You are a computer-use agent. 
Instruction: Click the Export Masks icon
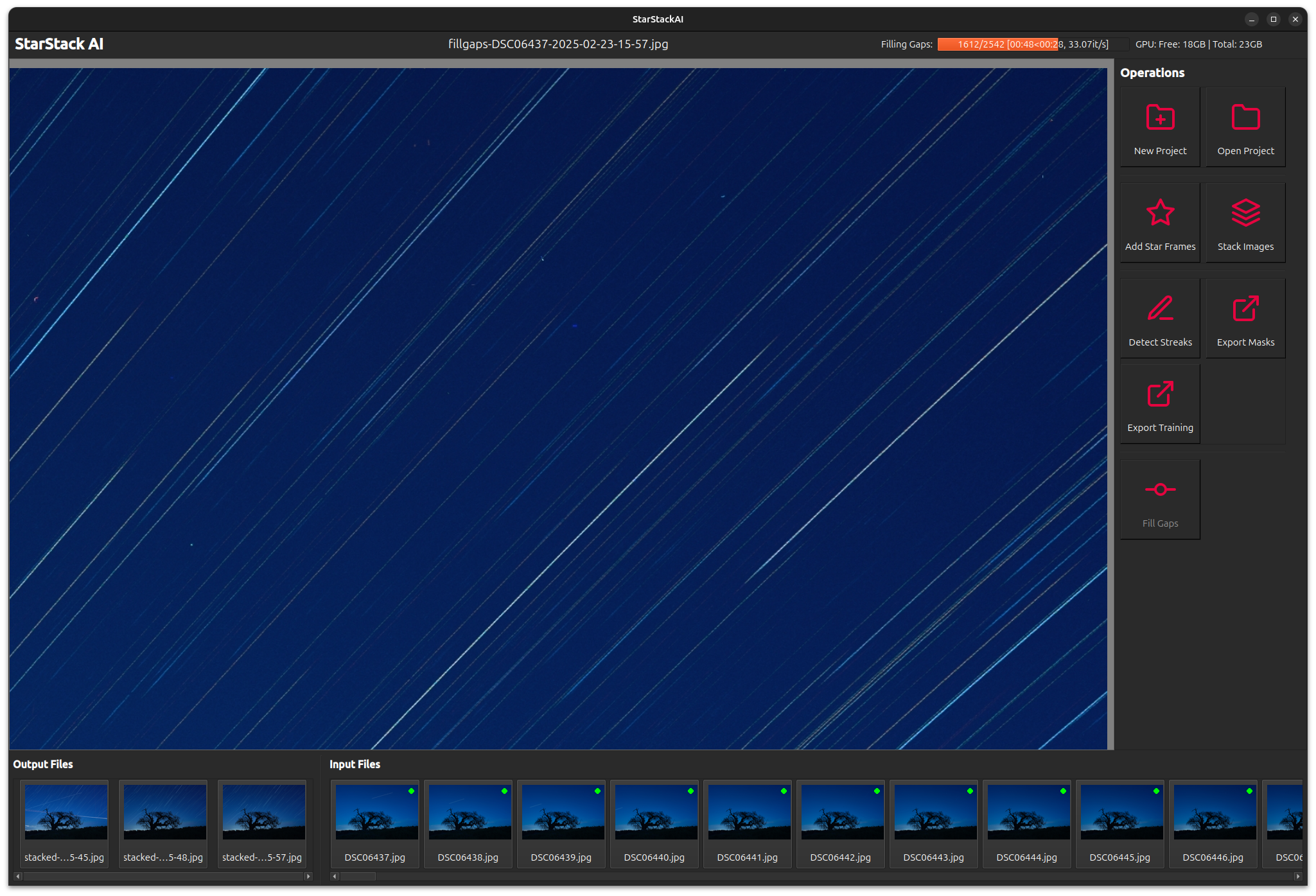click(1245, 308)
